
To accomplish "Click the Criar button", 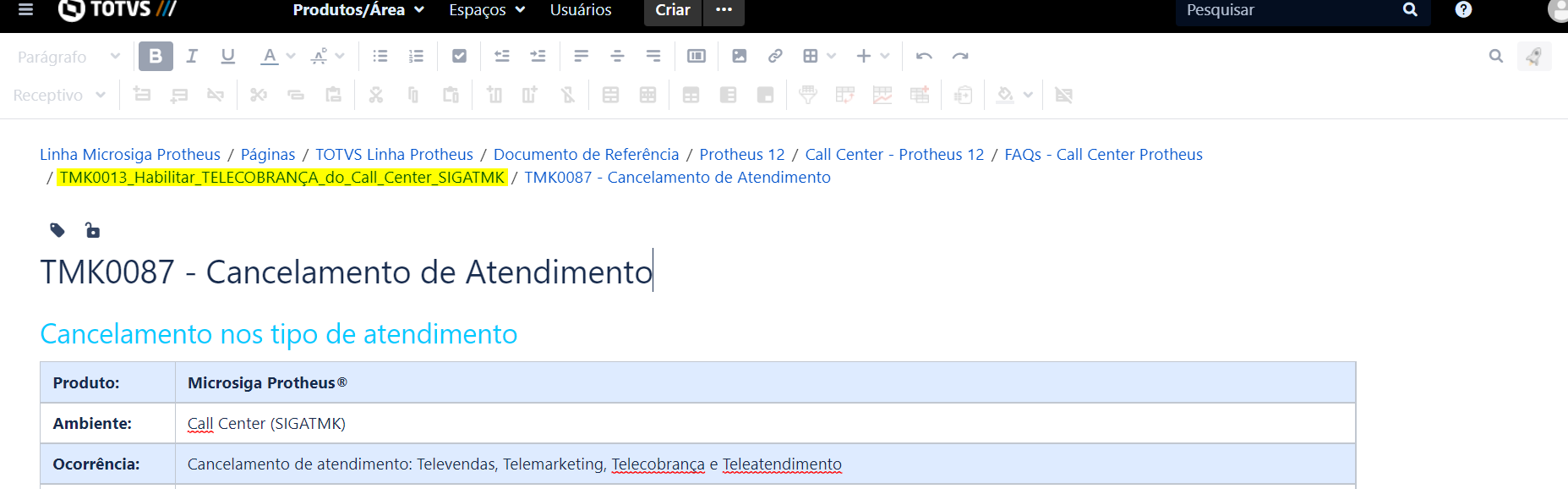I will (x=673, y=10).
